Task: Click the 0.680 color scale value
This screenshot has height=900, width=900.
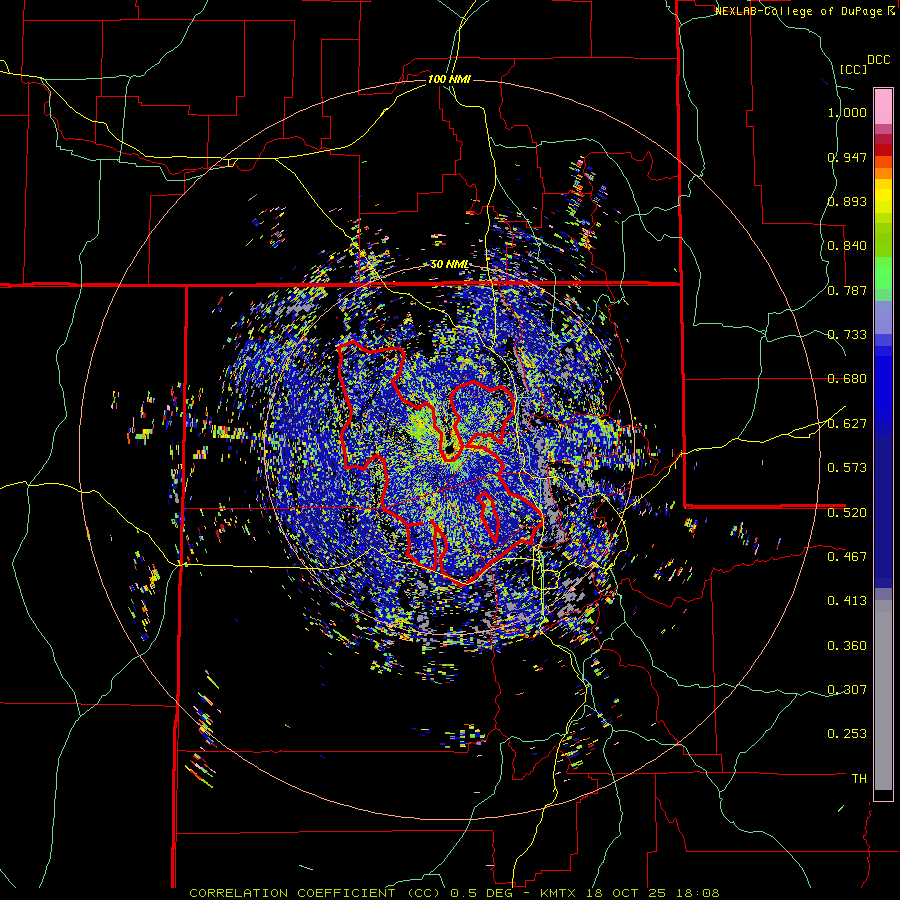Action: pyautogui.click(x=847, y=379)
